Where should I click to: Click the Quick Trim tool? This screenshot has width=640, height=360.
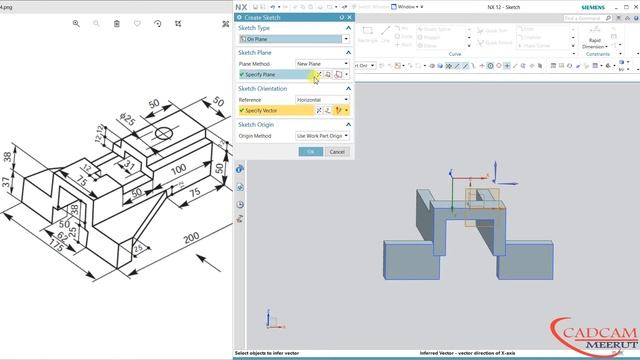tap(492, 31)
